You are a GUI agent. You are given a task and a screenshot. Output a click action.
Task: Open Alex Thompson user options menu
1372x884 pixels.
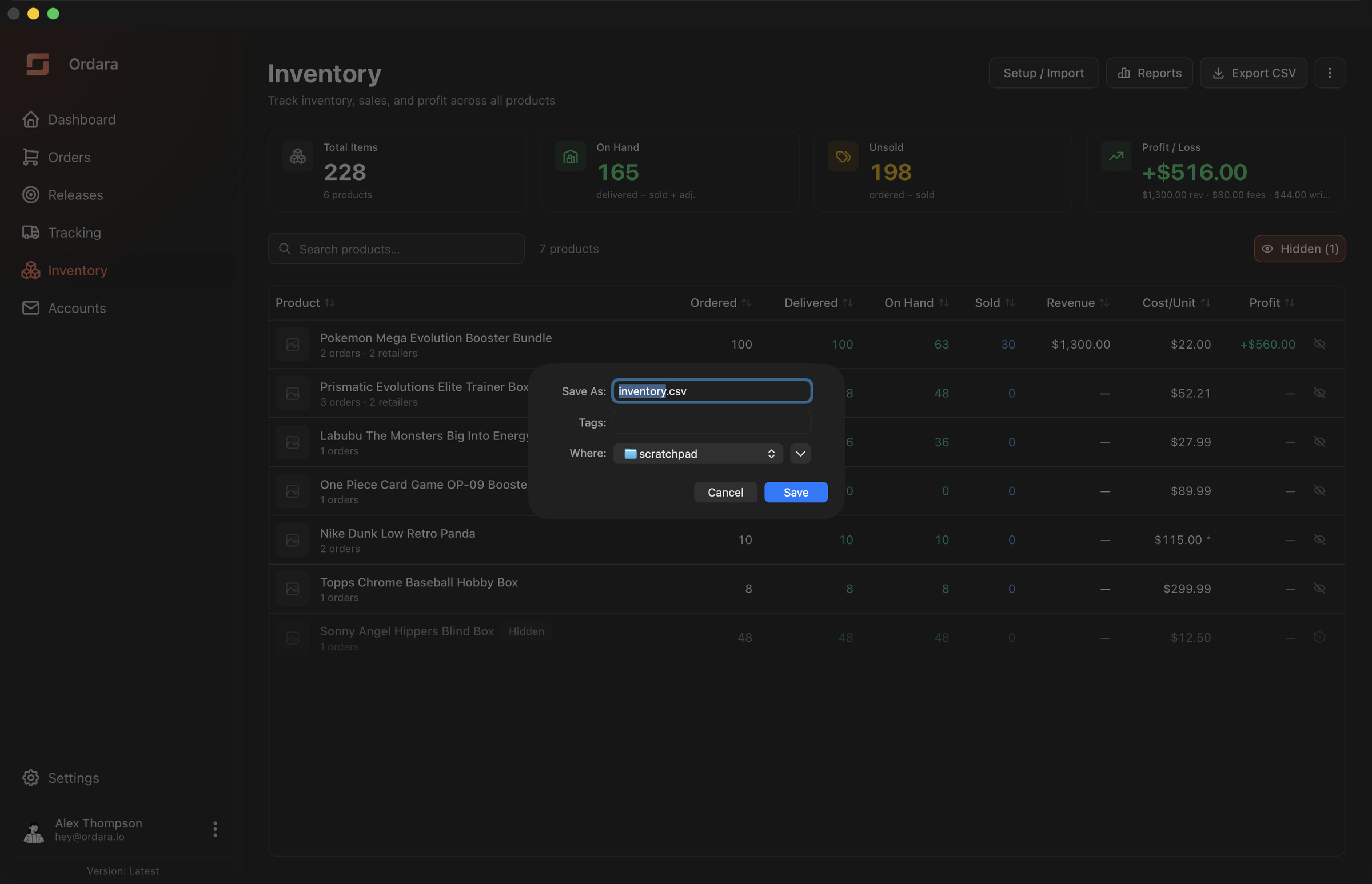(x=216, y=829)
